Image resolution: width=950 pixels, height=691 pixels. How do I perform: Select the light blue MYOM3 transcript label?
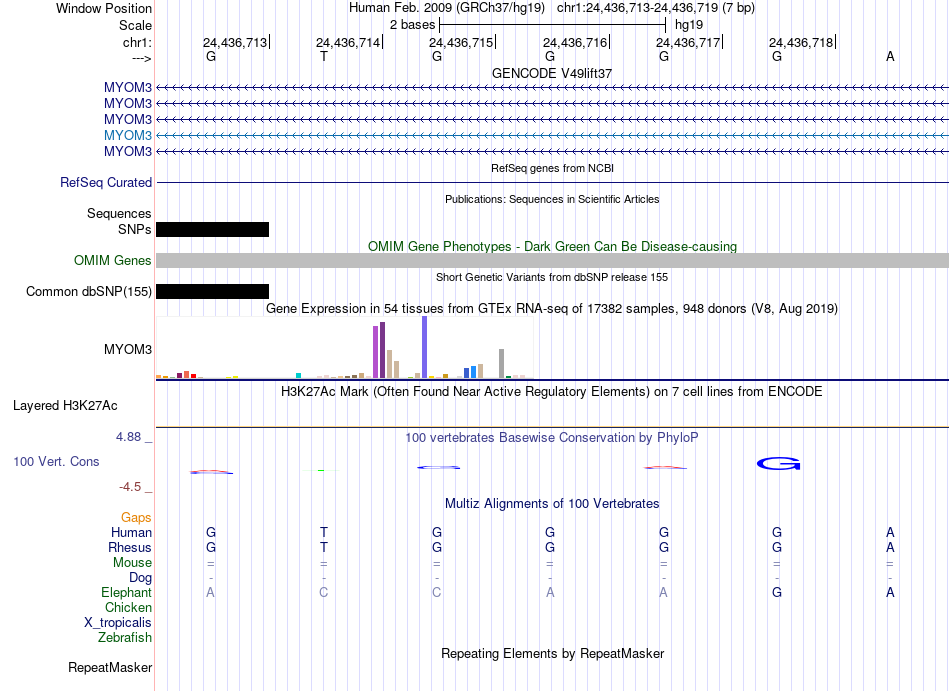point(128,135)
